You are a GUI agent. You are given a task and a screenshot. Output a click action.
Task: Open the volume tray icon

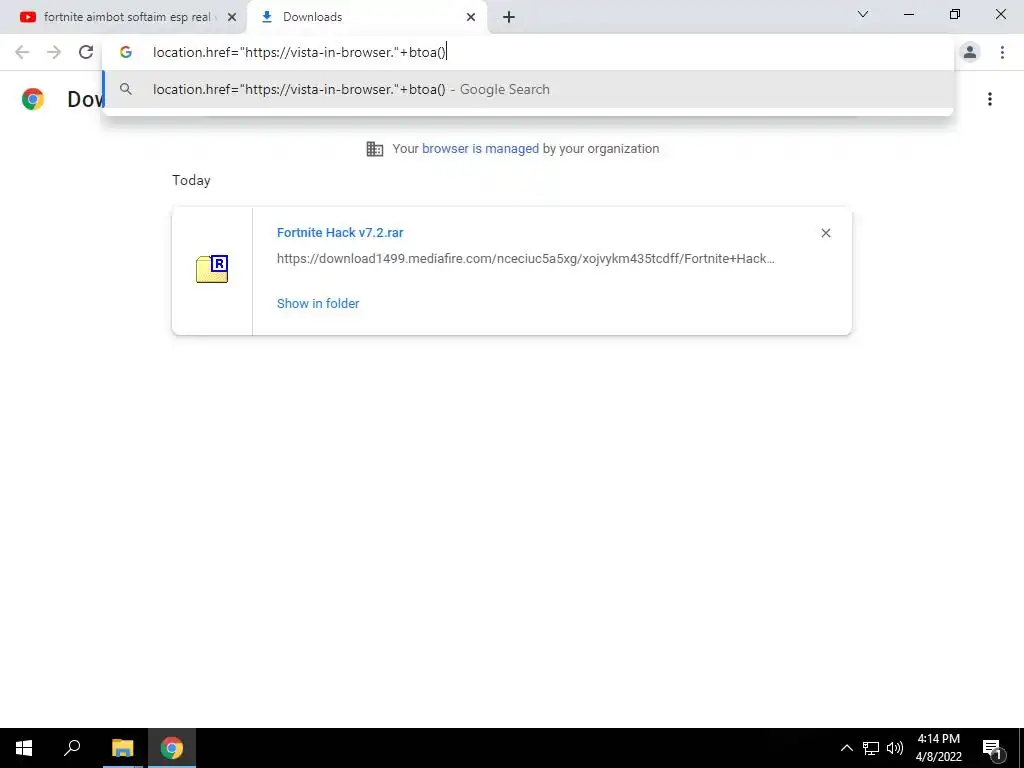coord(895,748)
